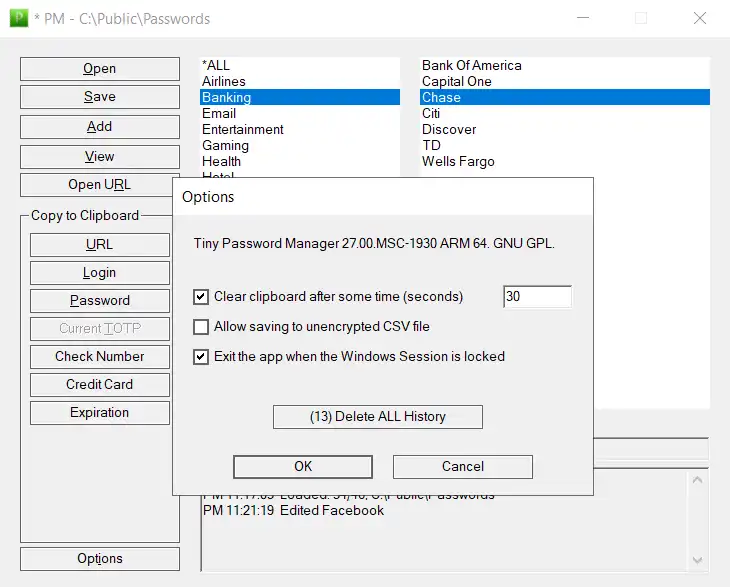
Task: Copy Credit Card to clipboard
Action: tap(100, 385)
